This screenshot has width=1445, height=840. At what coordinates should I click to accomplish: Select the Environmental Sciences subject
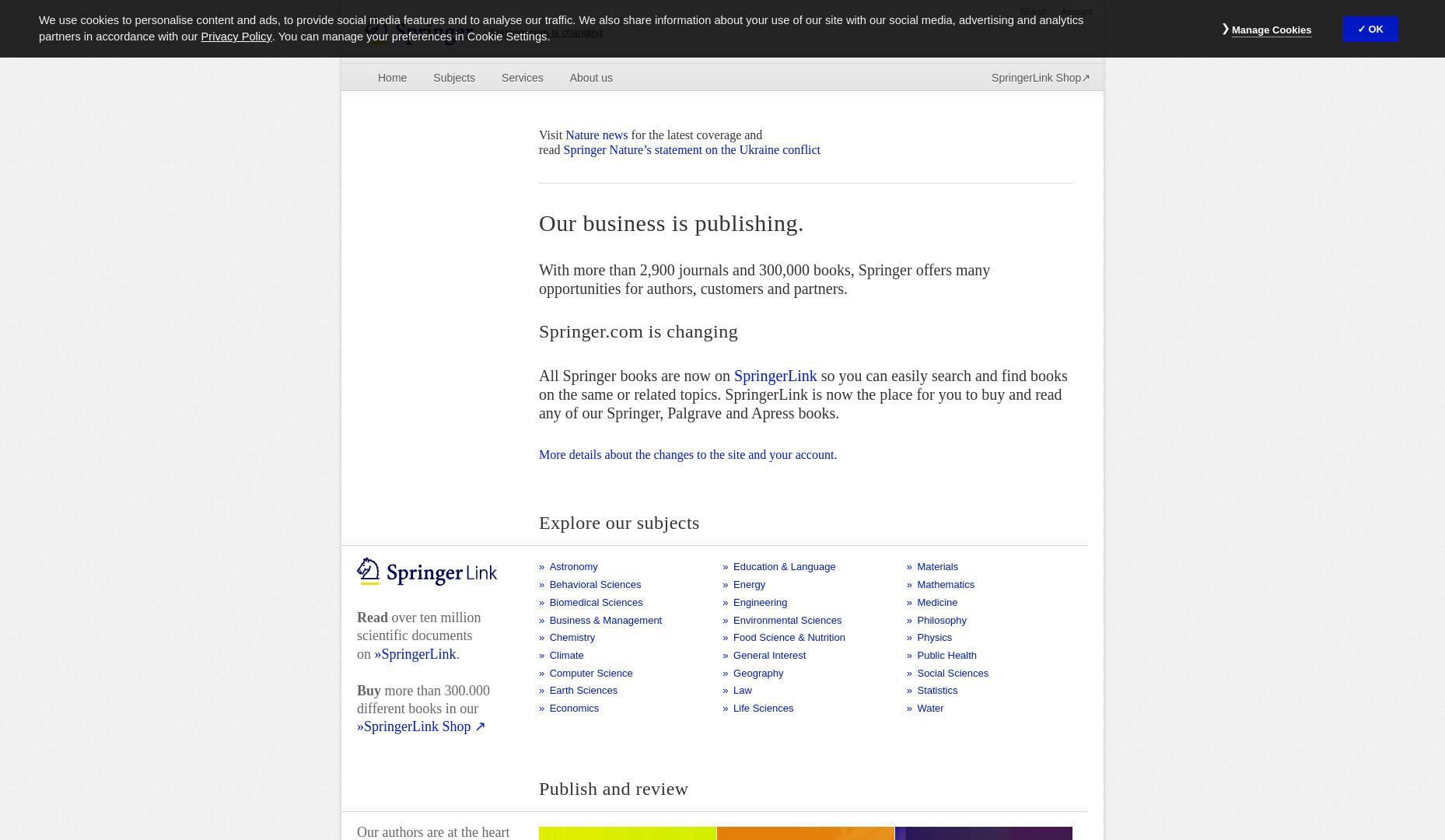(x=787, y=621)
